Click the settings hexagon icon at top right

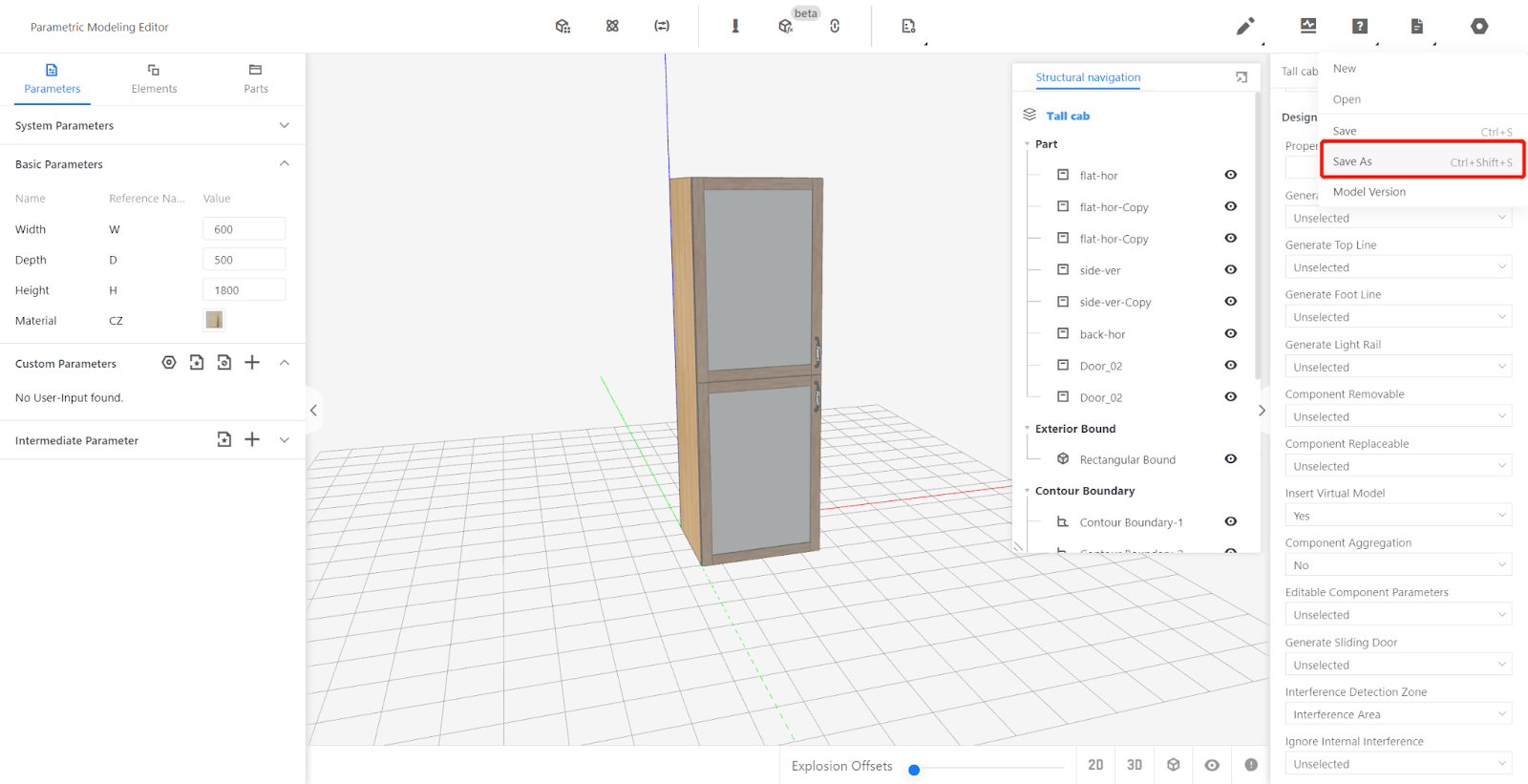(1479, 27)
